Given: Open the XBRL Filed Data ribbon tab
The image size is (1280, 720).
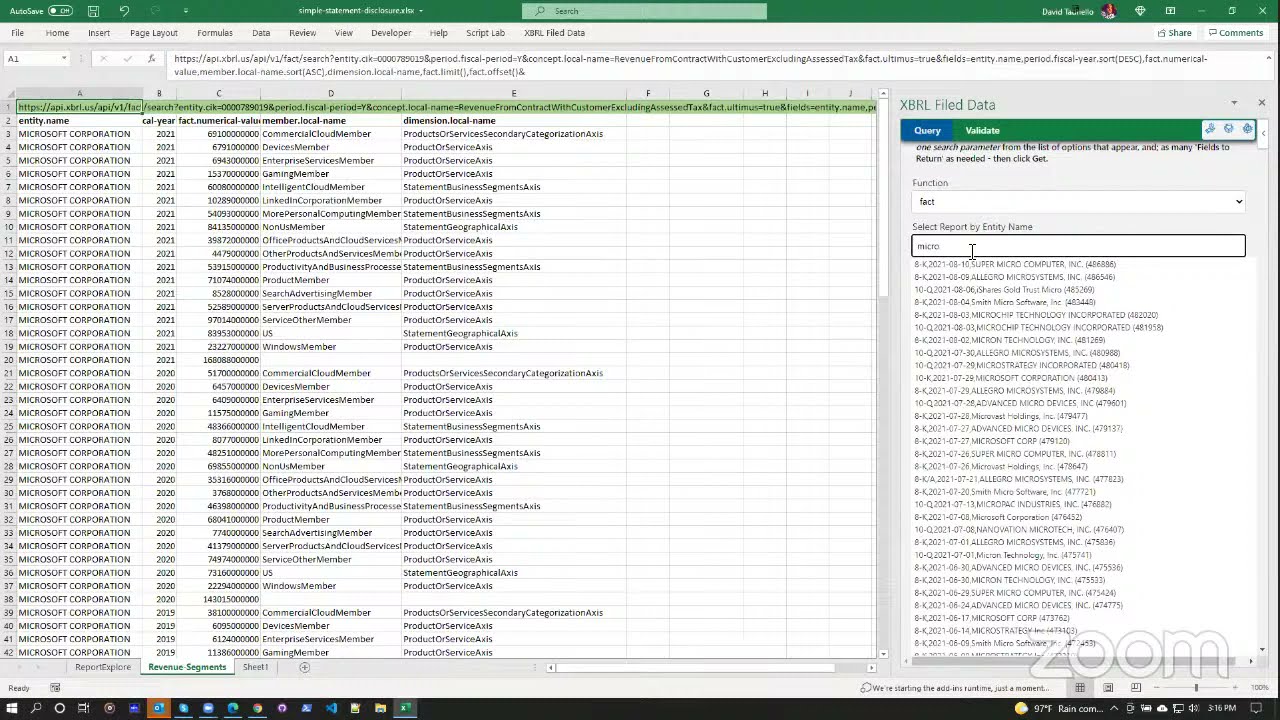Looking at the screenshot, I should coord(554,33).
